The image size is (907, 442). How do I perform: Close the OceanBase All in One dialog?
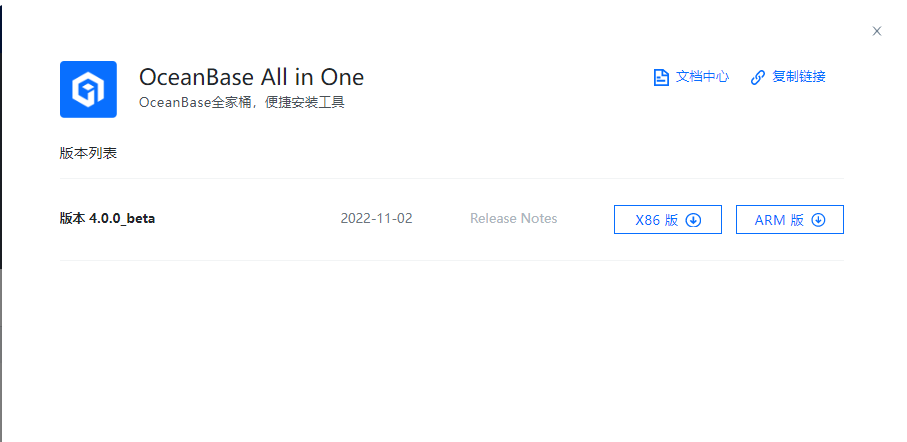877,31
